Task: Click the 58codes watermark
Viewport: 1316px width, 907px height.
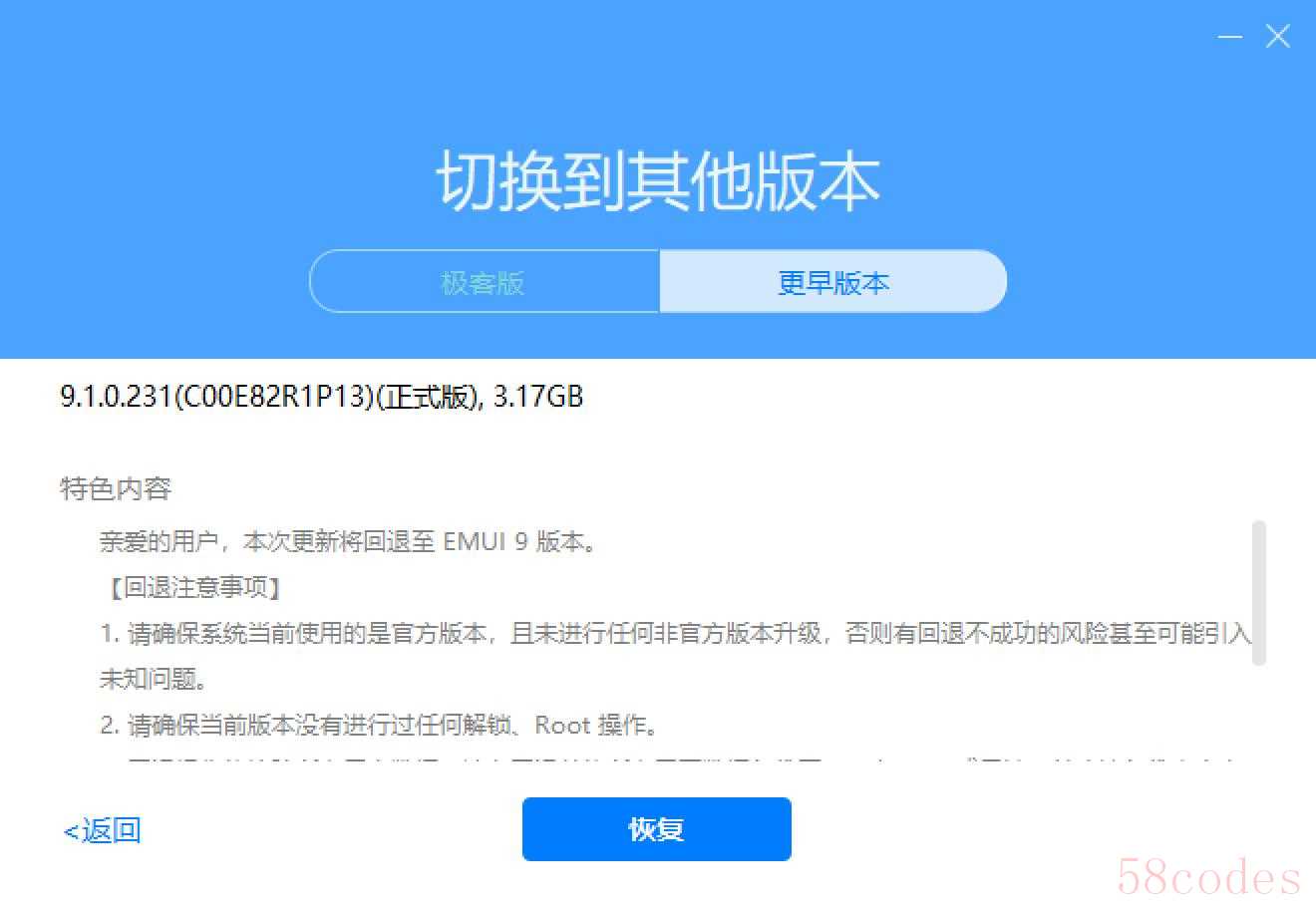Action: 1208,876
